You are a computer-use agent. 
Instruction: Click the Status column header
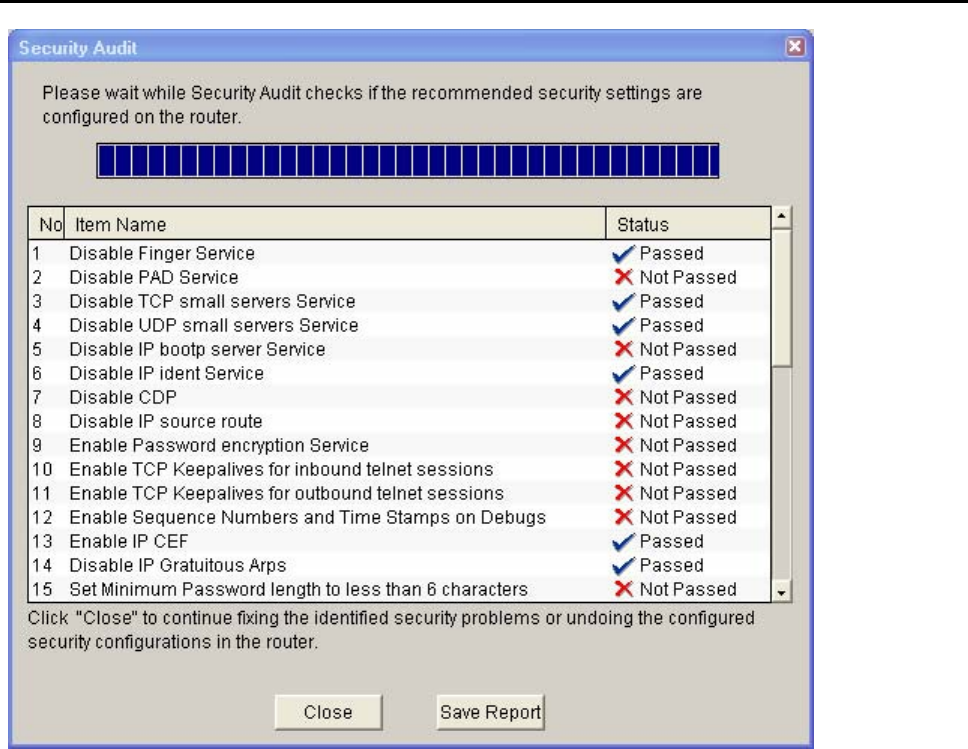pyautogui.click(x=688, y=224)
